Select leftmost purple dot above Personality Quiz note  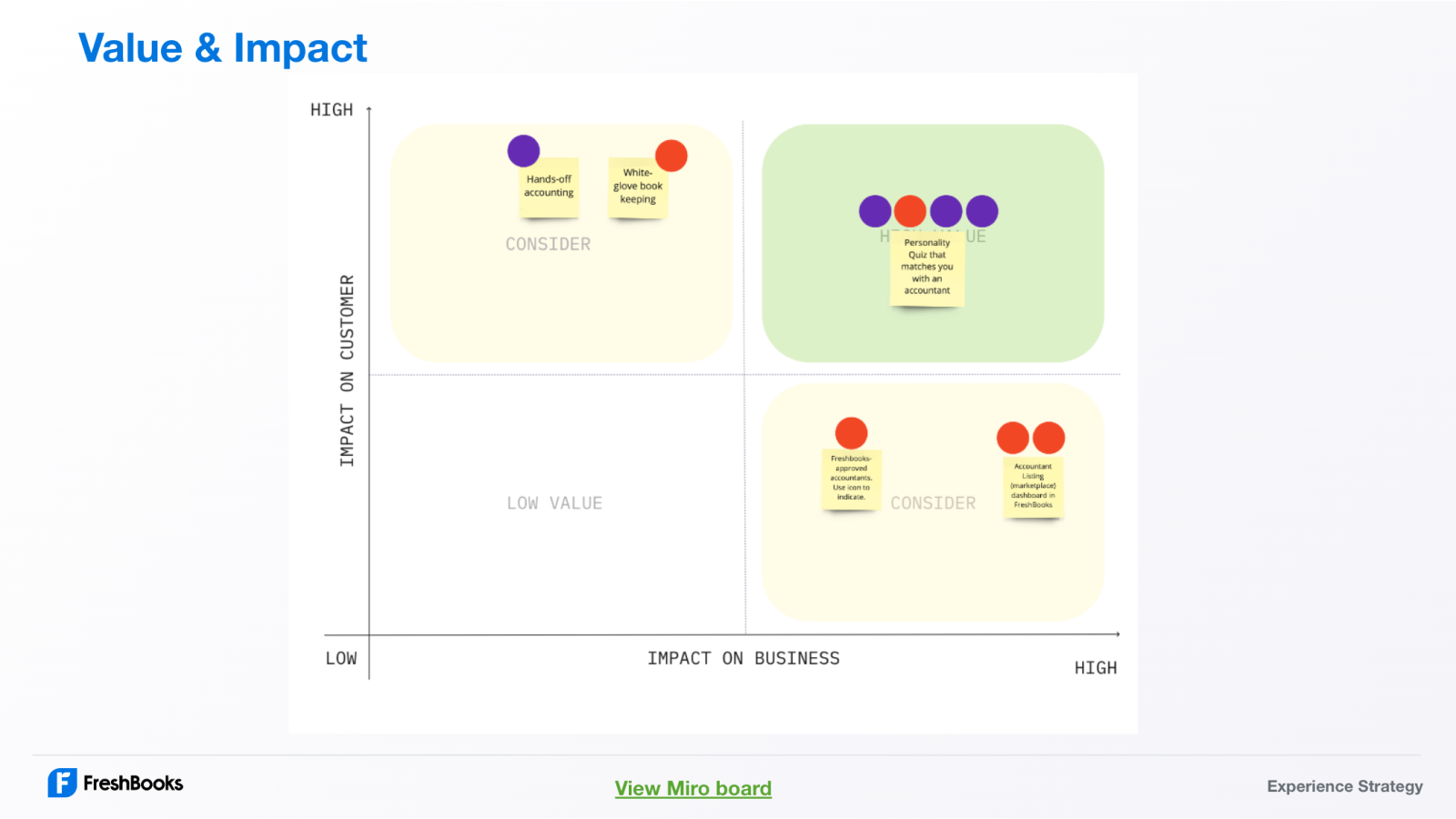tap(875, 211)
